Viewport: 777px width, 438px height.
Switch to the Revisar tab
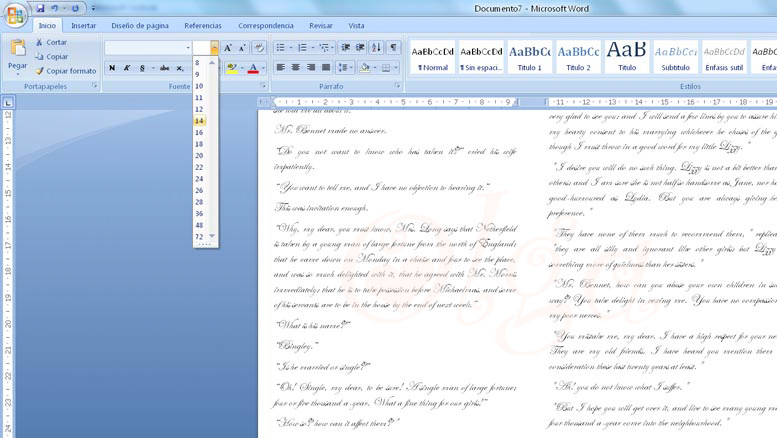point(321,26)
